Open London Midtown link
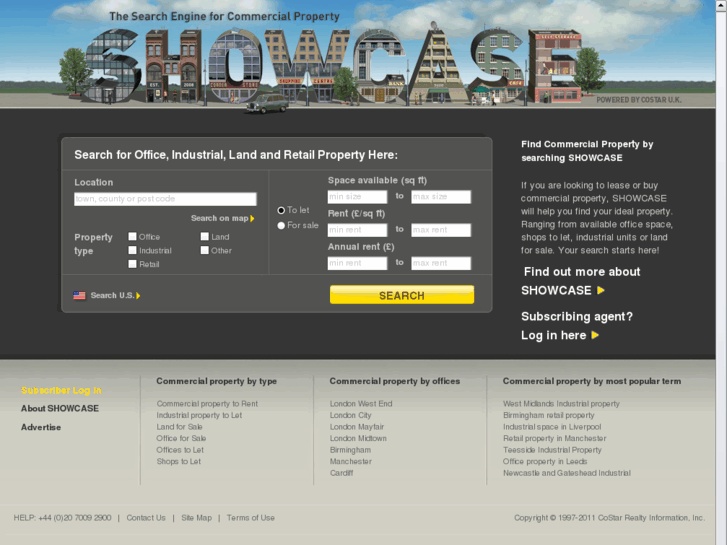The width and height of the screenshot is (727, 545). [358, 439]
